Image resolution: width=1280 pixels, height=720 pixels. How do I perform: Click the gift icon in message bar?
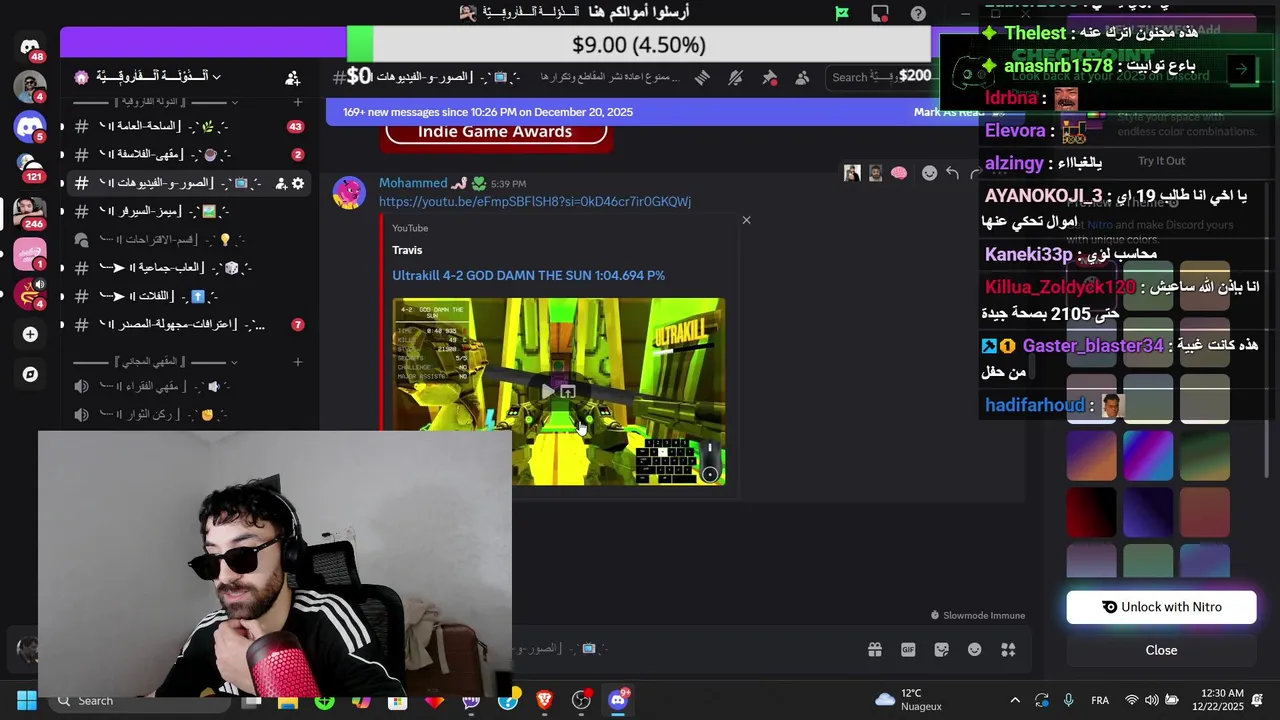875,650
